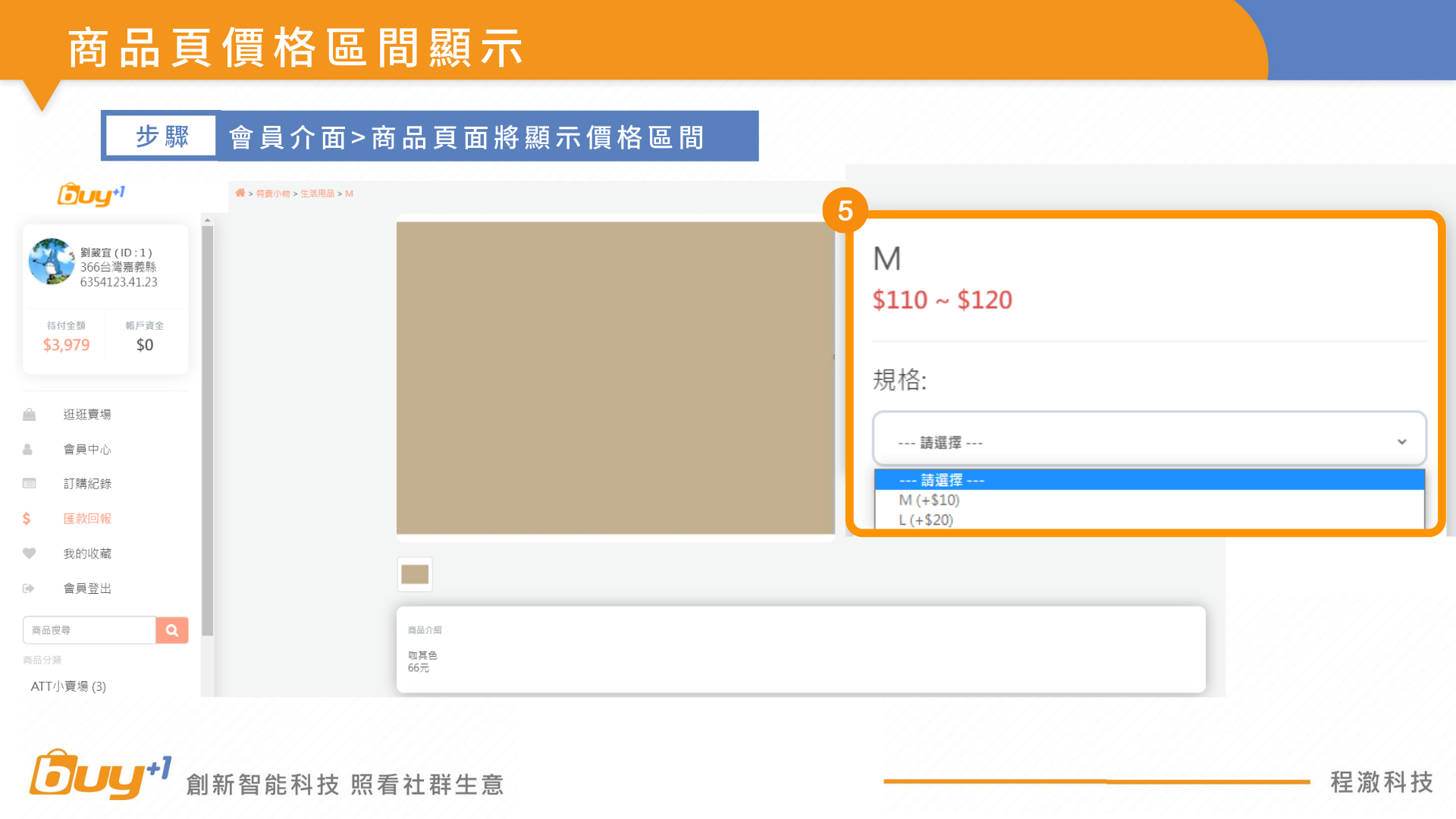This screenshot has width=1456, height=819.
Task: Open the ATT小賣場 (3) category
Action: click(x=68, y=686)
